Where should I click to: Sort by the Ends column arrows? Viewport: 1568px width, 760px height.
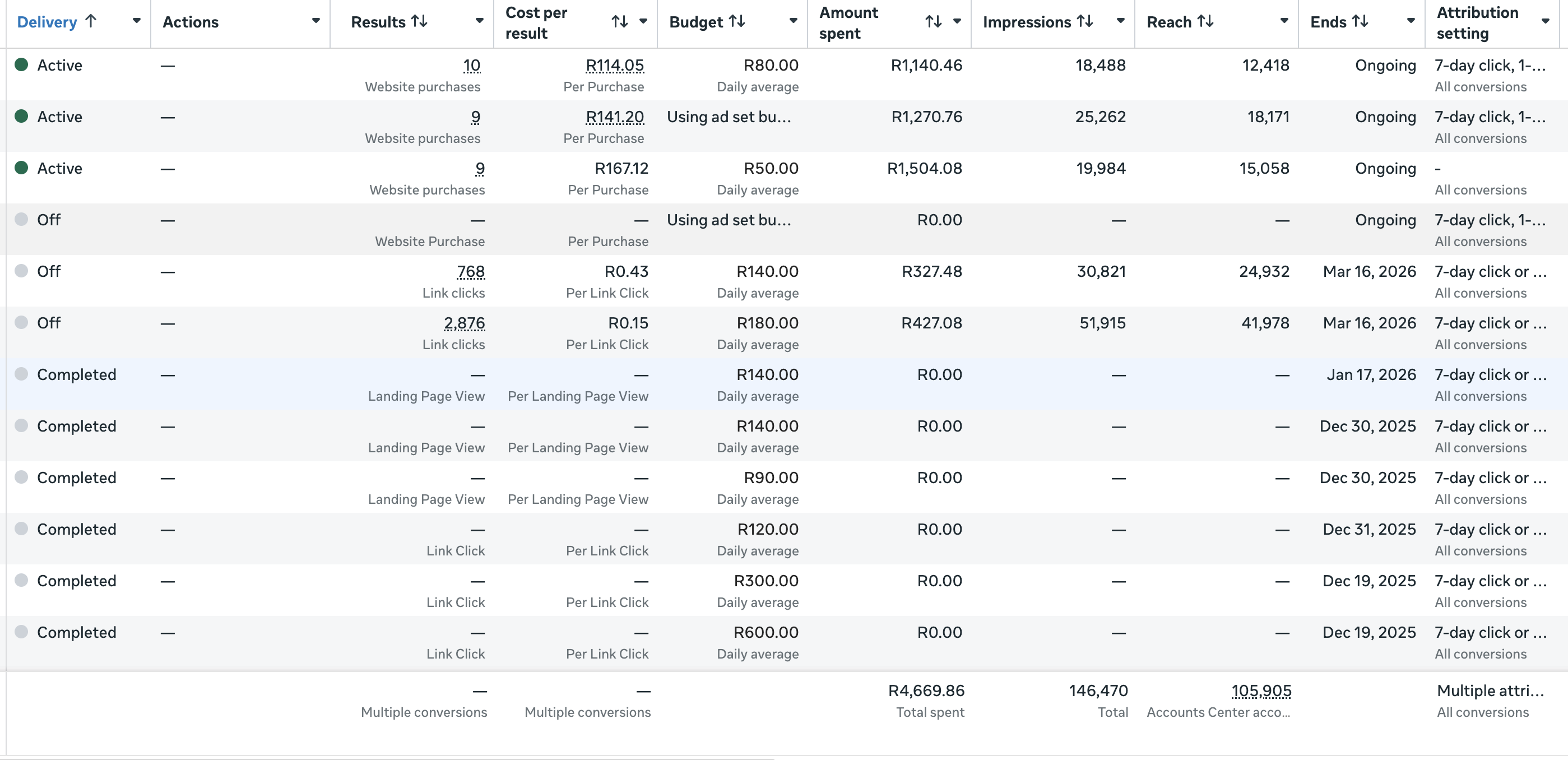click(x=1360, y=21)
